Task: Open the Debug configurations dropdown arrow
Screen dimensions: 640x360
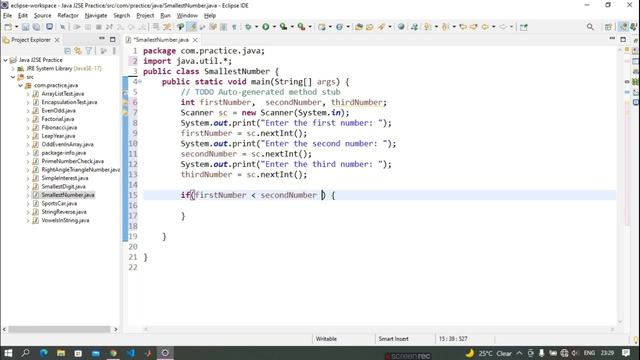Action: coord(257,27)
